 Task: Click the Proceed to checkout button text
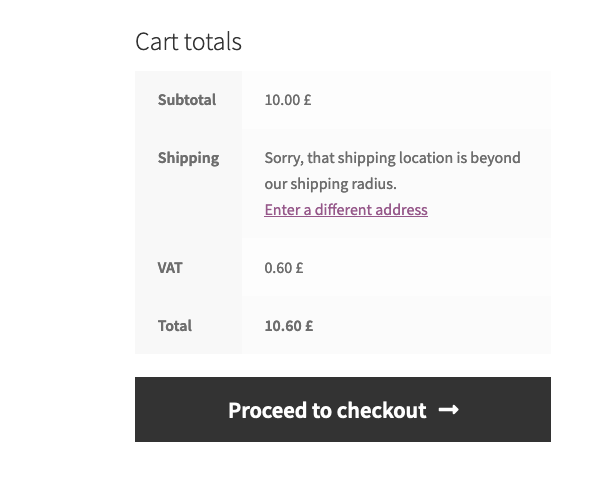pyautogui.click(x=327, y=410)
